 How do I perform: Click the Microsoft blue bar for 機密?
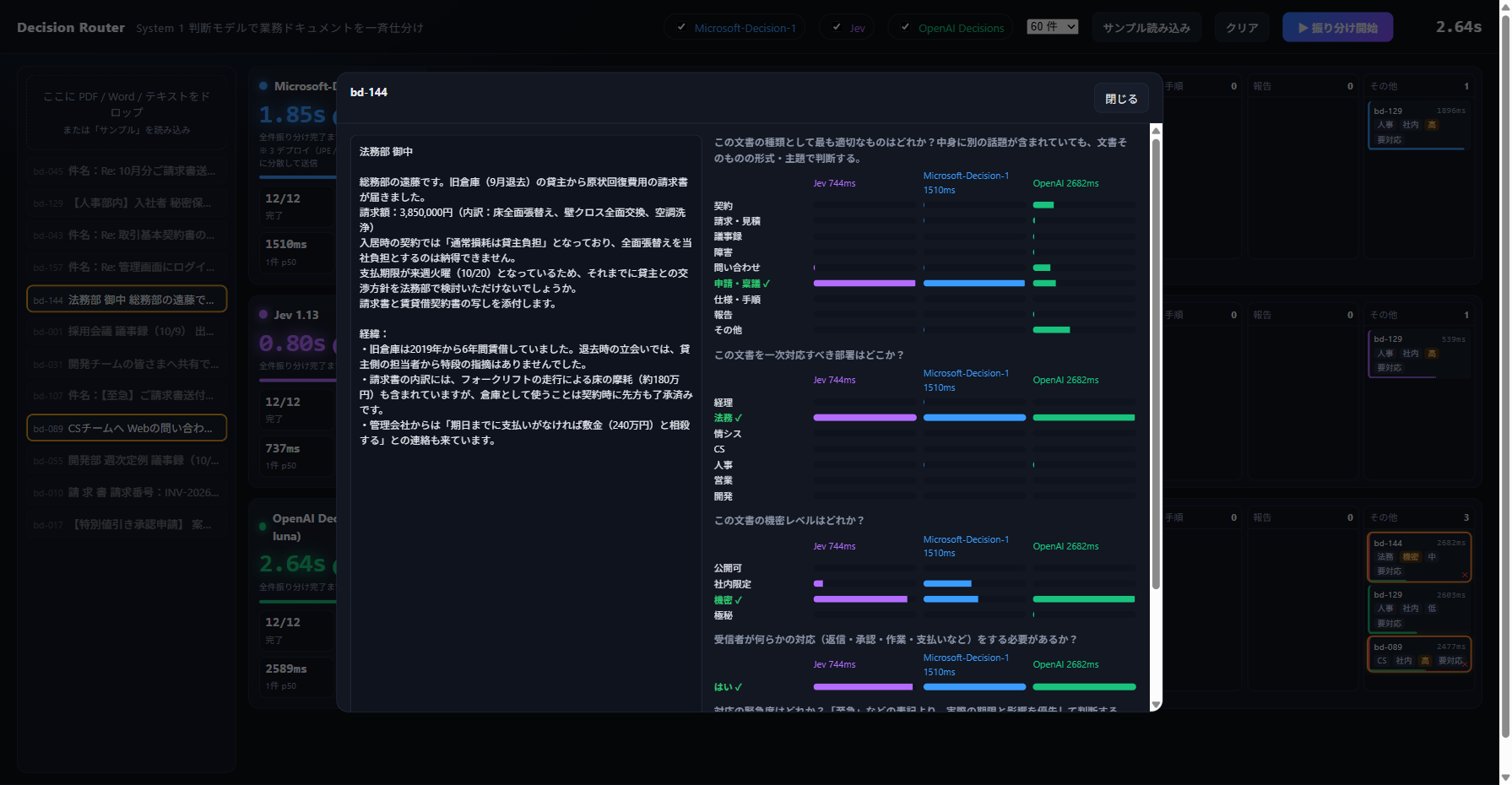[951, 599]
